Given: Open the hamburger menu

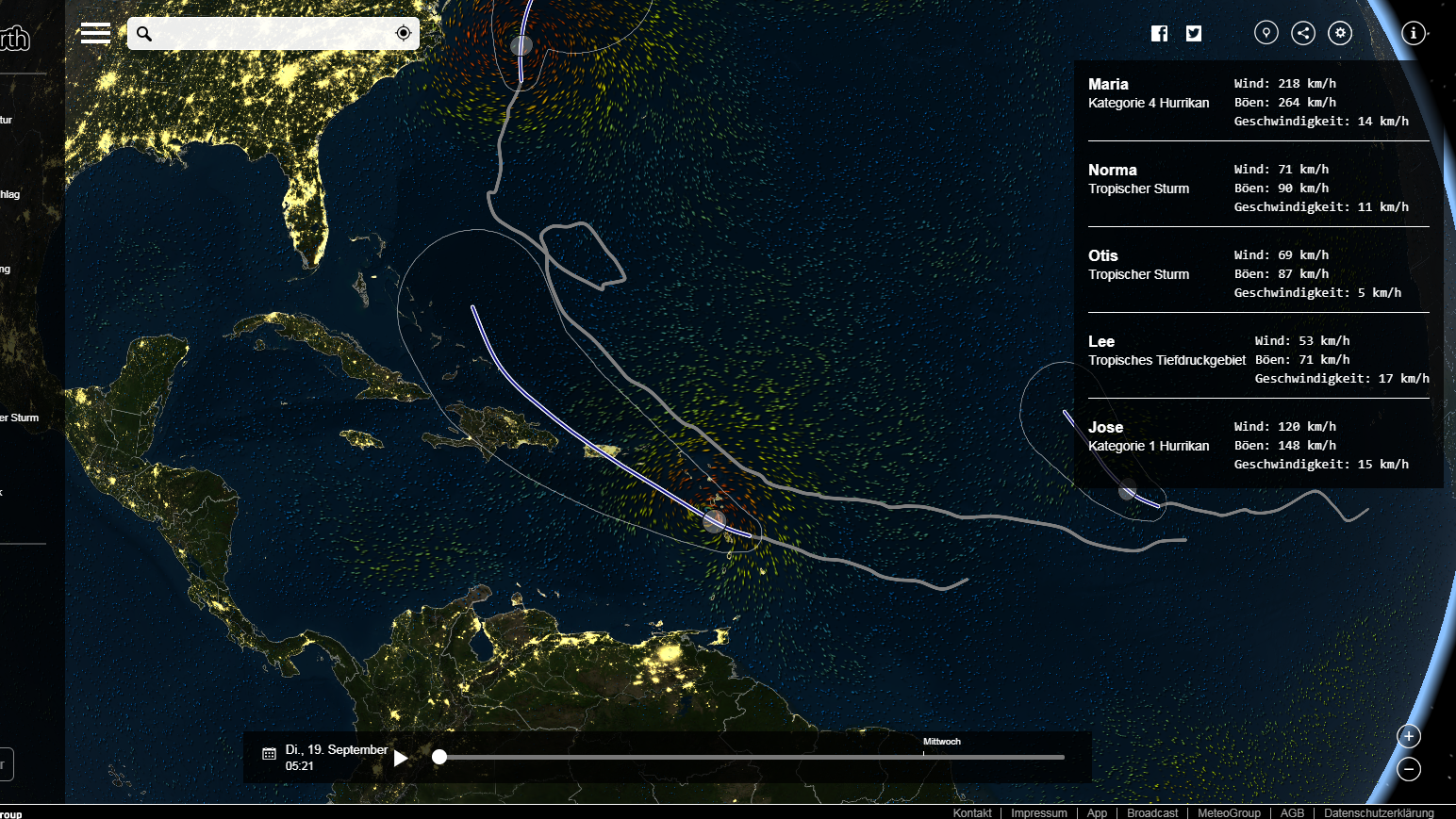Looking at the screenshot, I should 95,34.
